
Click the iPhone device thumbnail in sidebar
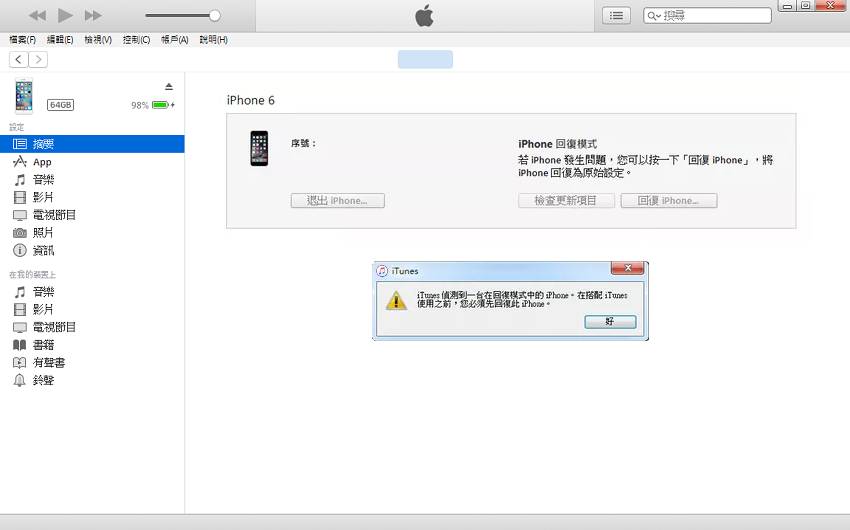(24, 96)
